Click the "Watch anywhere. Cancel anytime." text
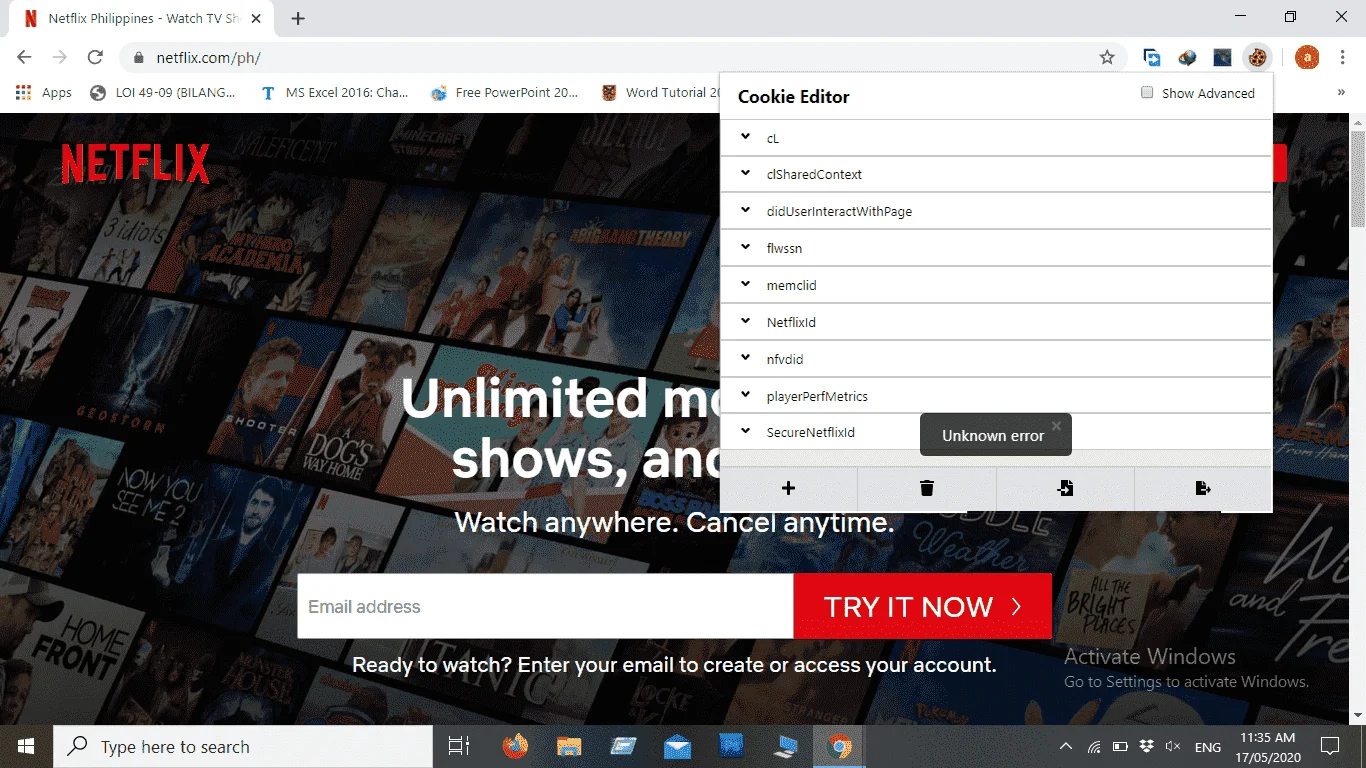This screenshot has height=768, width=1366. [x=674, y=522]
